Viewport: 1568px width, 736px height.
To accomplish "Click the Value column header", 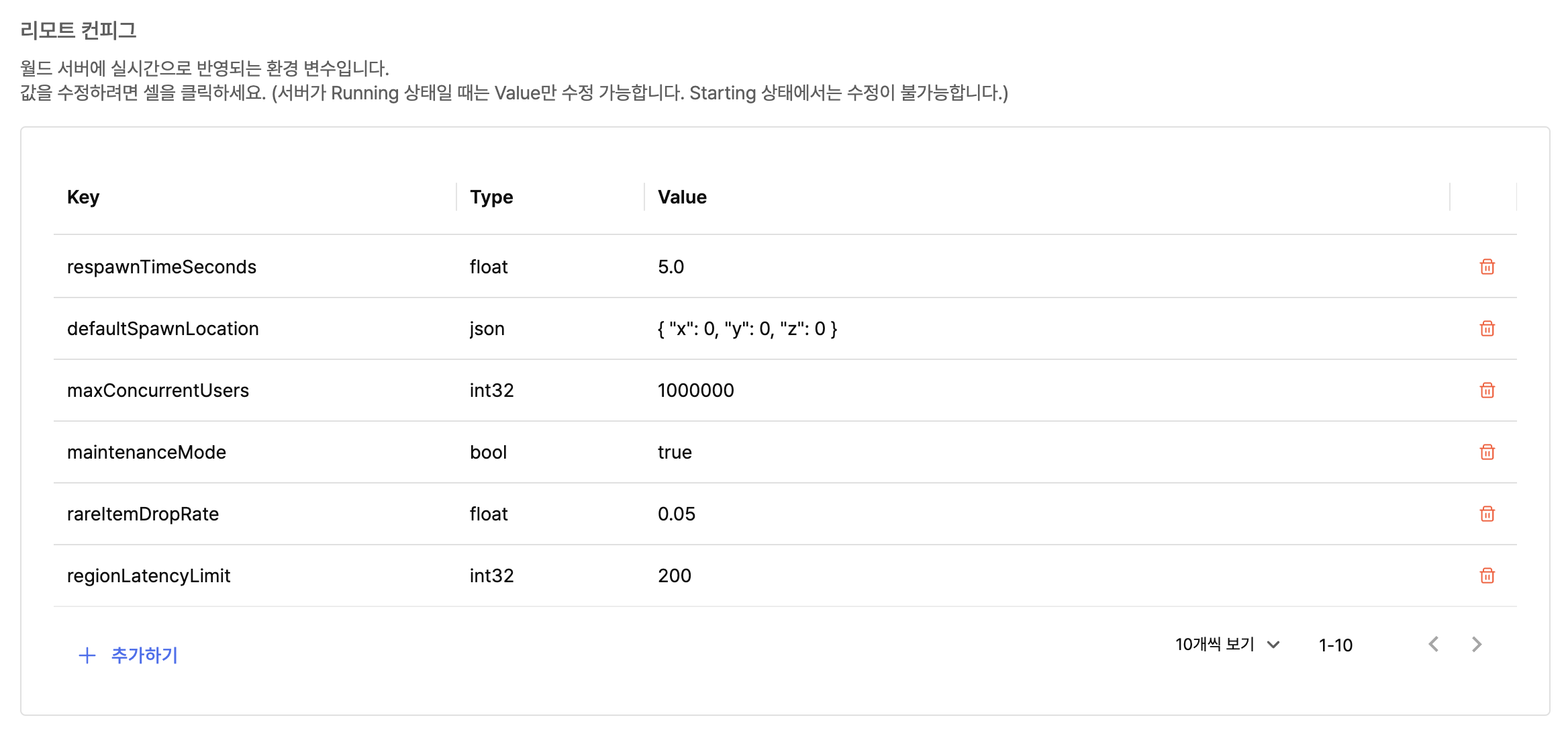I will pos(1047,197).
